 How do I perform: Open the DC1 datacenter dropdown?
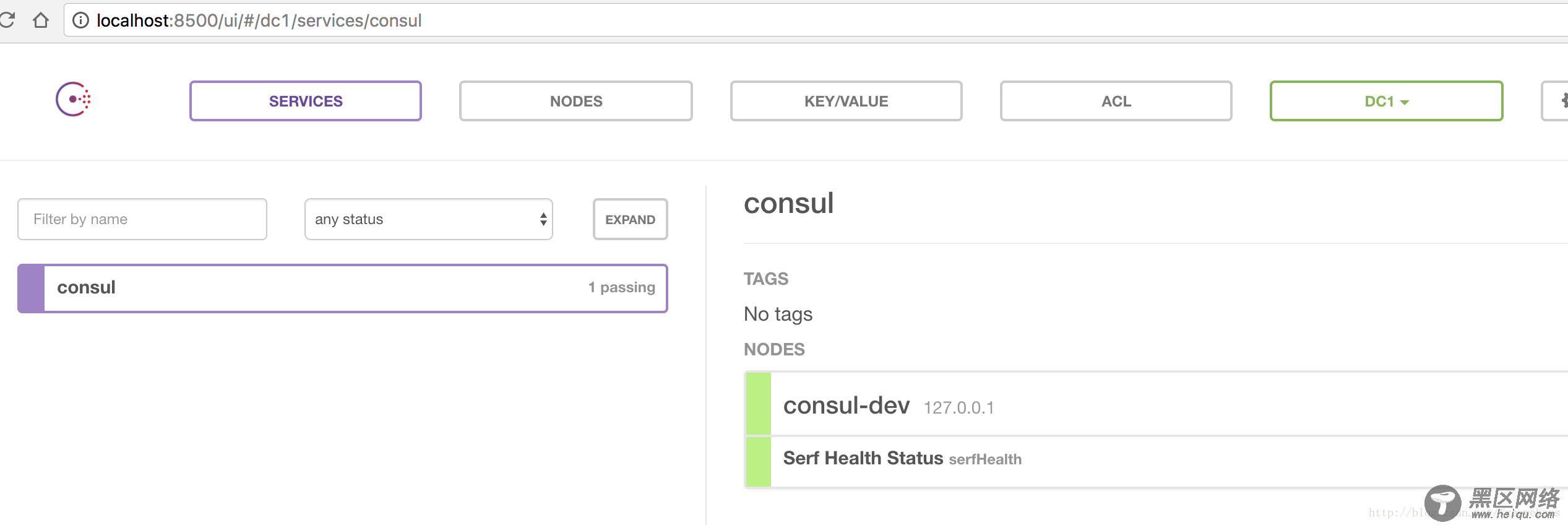(x=1386, y=101)
